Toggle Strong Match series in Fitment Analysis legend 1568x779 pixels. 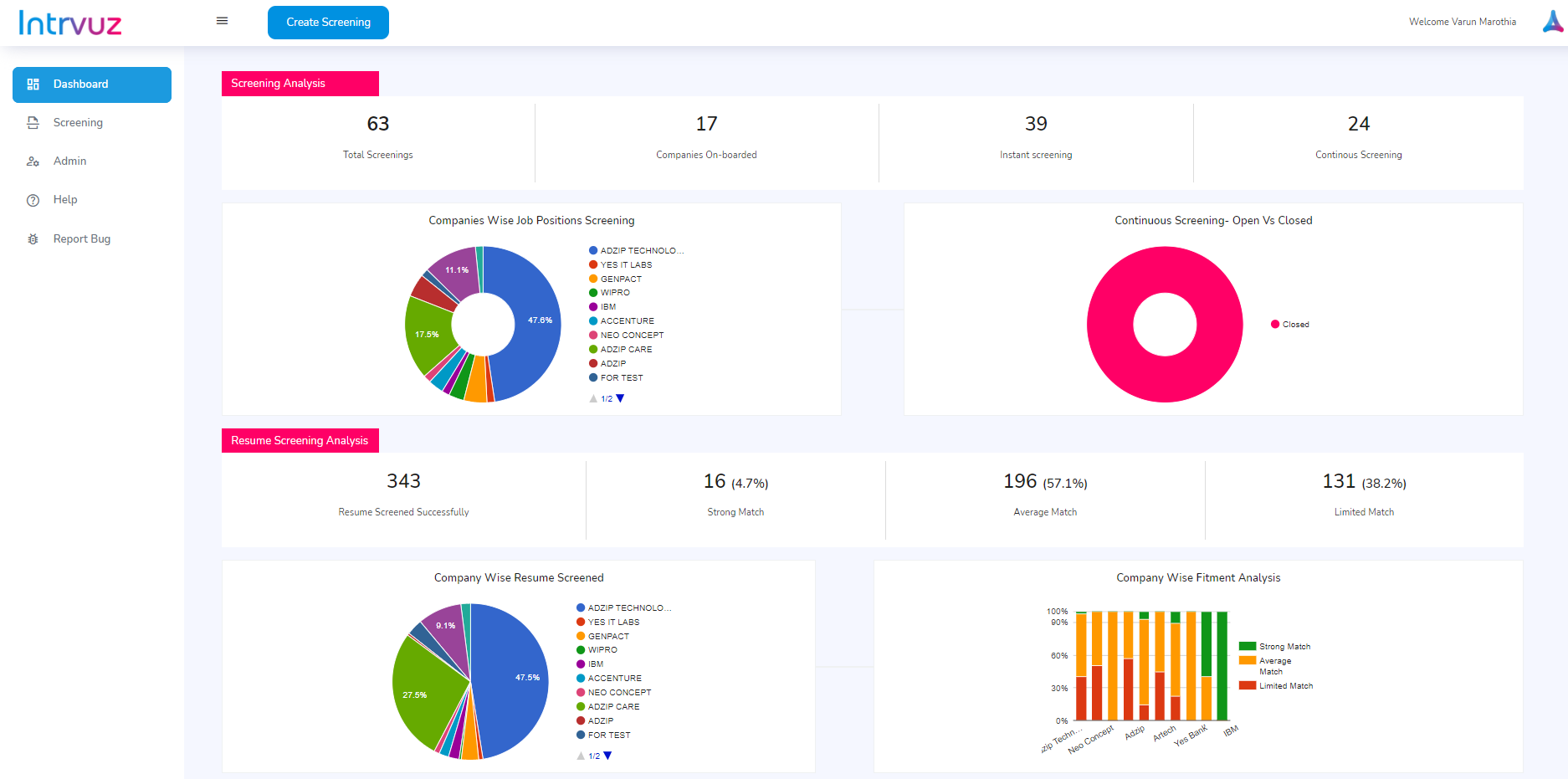[1275, 647]
